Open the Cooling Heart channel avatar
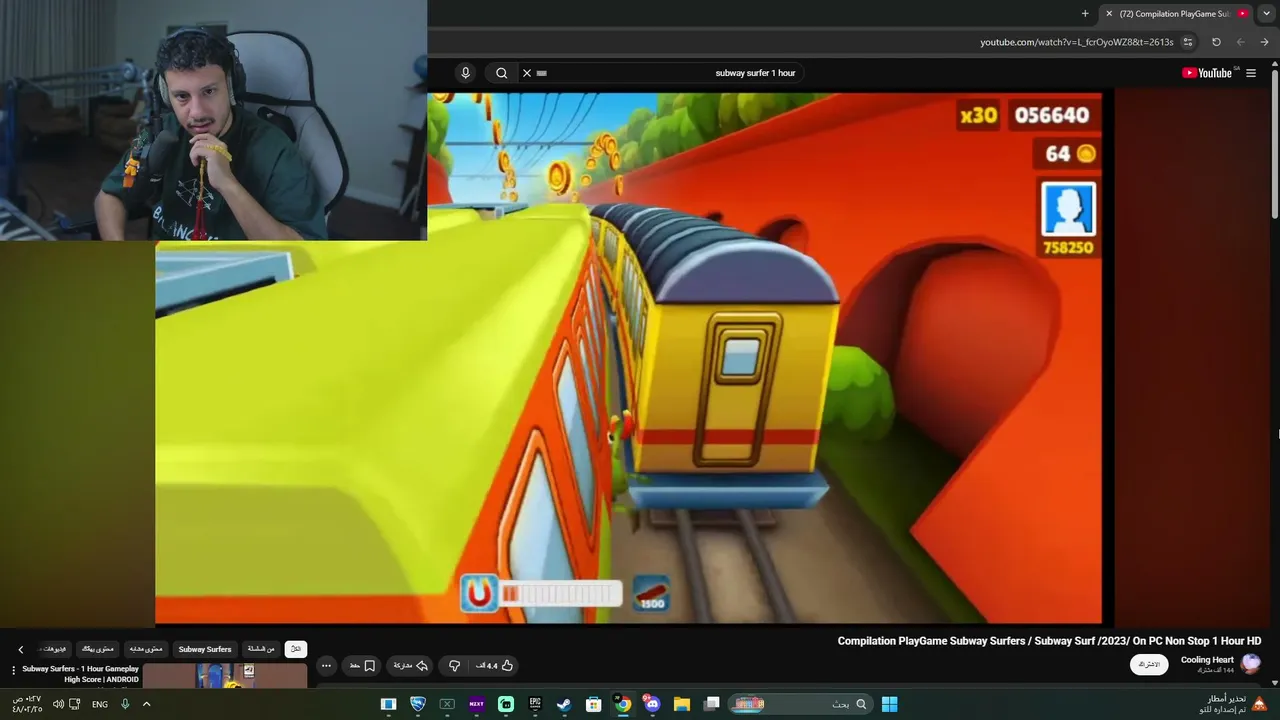The width and height of the screenshot is (1280, 720). tap(1251, 664)
